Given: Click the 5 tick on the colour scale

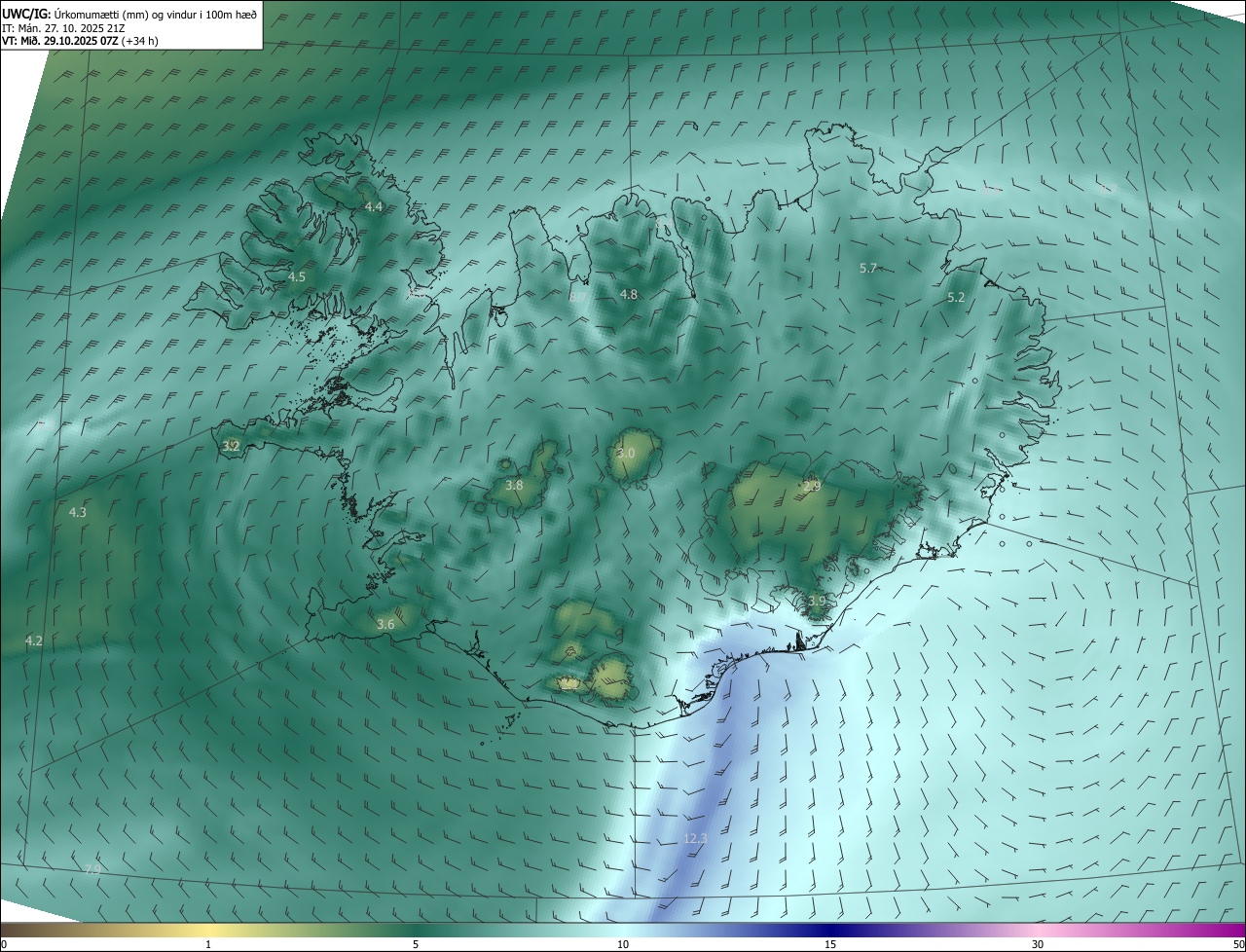Looking at the screenshot, I should [416, 944].
